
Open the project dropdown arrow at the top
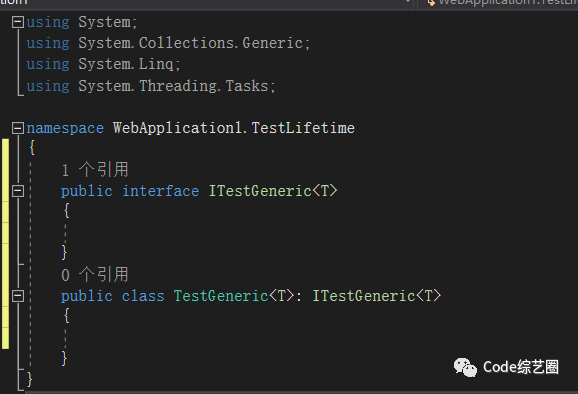click(408, 2)
